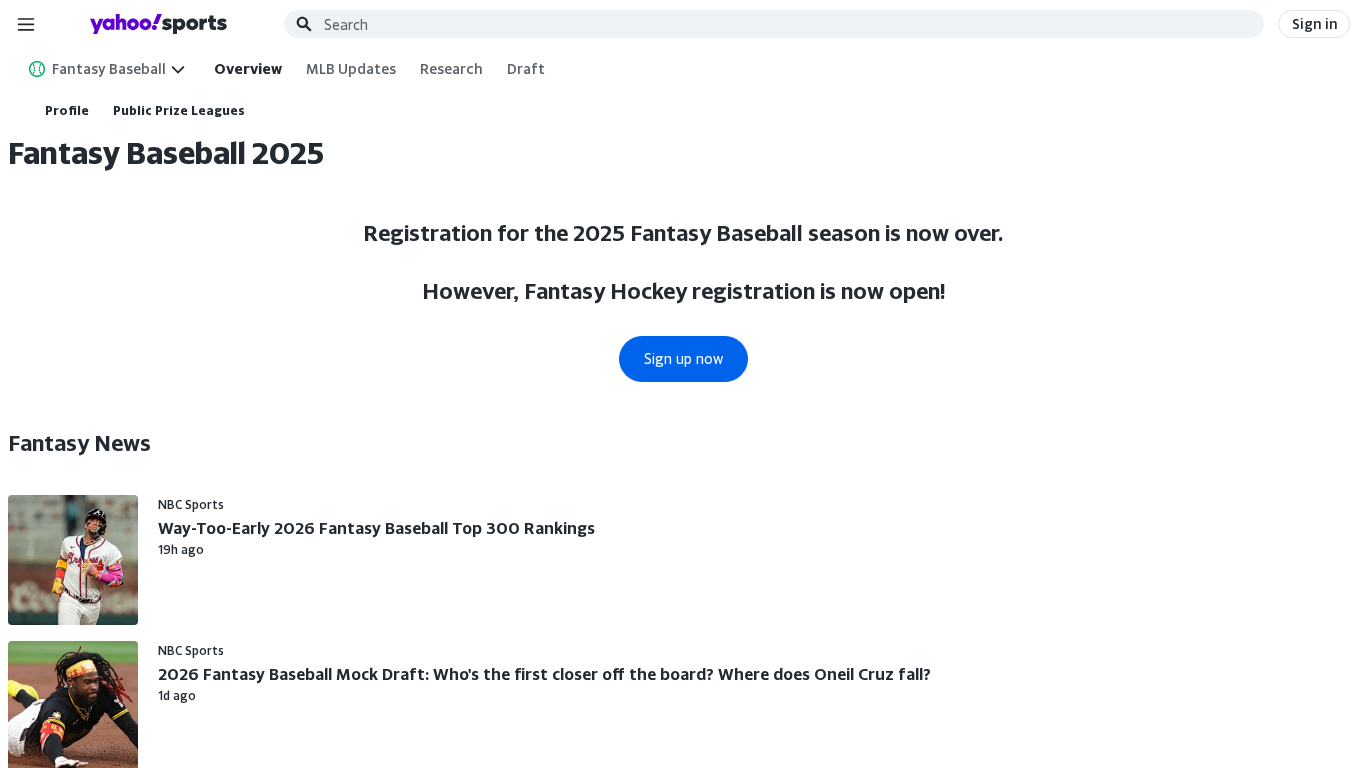
Task: Click the Sign up now button
Action: coord(683,359)
